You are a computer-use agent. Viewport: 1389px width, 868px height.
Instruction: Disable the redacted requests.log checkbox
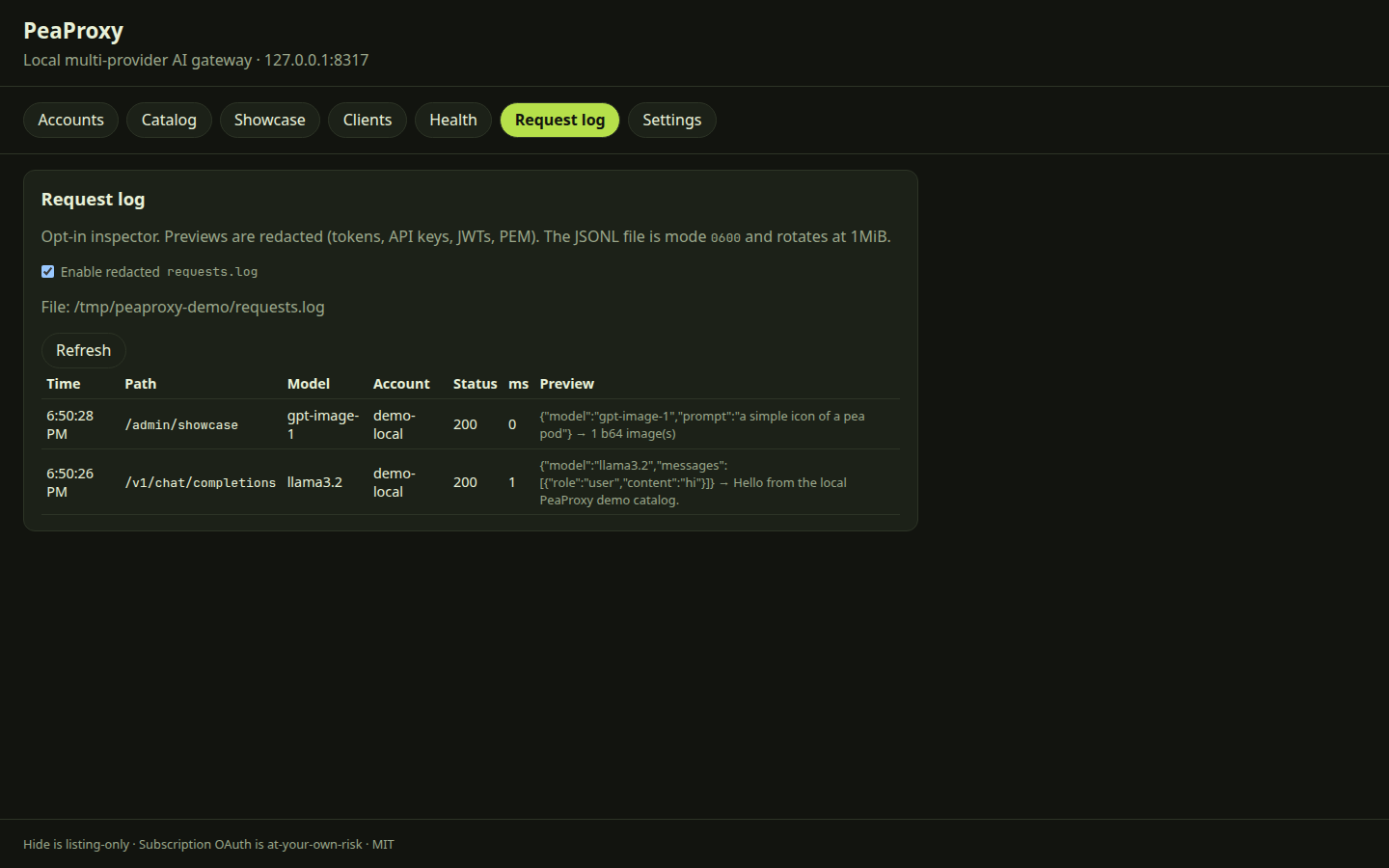pyautogui.click(x=47, y=272)
